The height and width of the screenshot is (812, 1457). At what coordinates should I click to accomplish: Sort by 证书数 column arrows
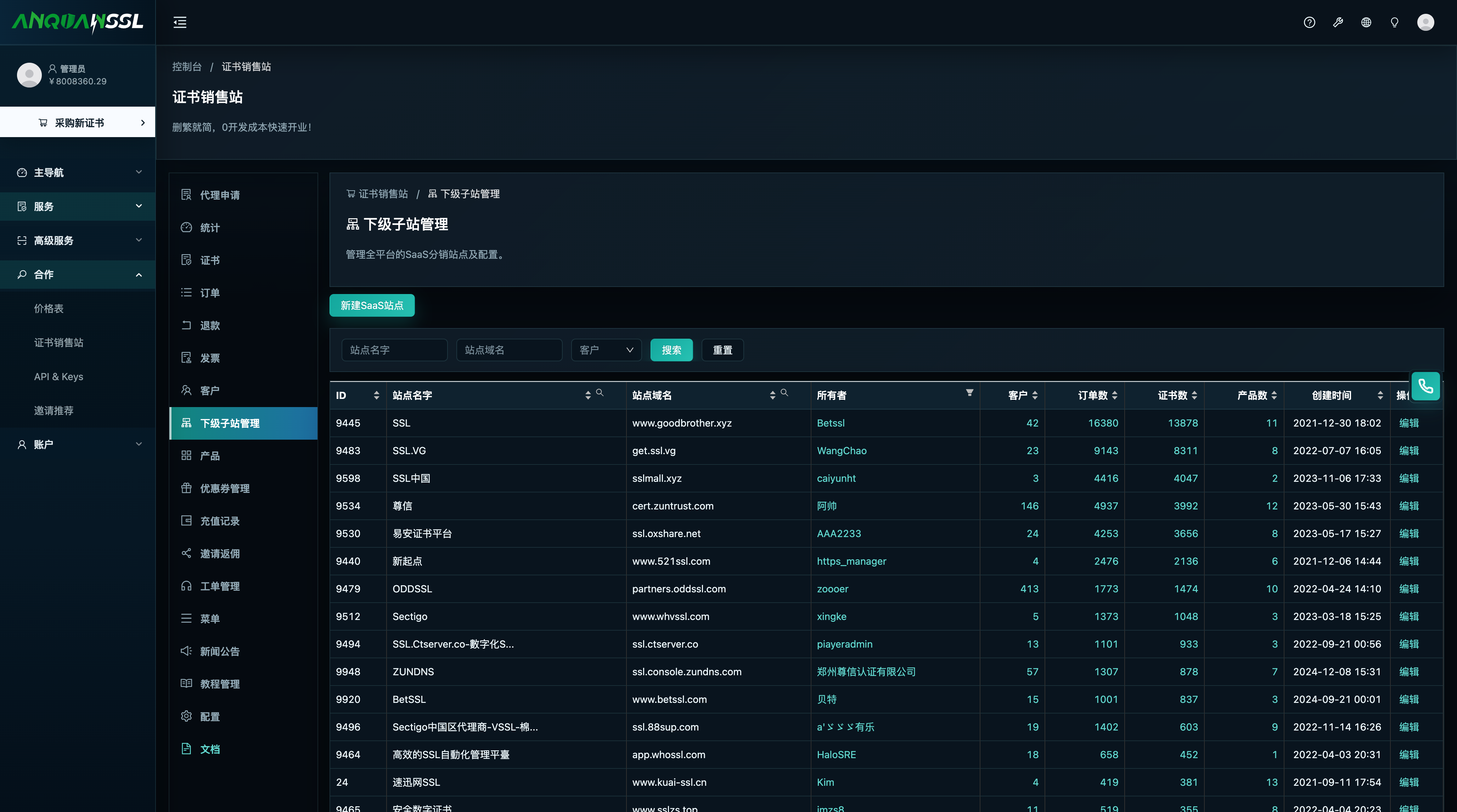pos(1194,395)
